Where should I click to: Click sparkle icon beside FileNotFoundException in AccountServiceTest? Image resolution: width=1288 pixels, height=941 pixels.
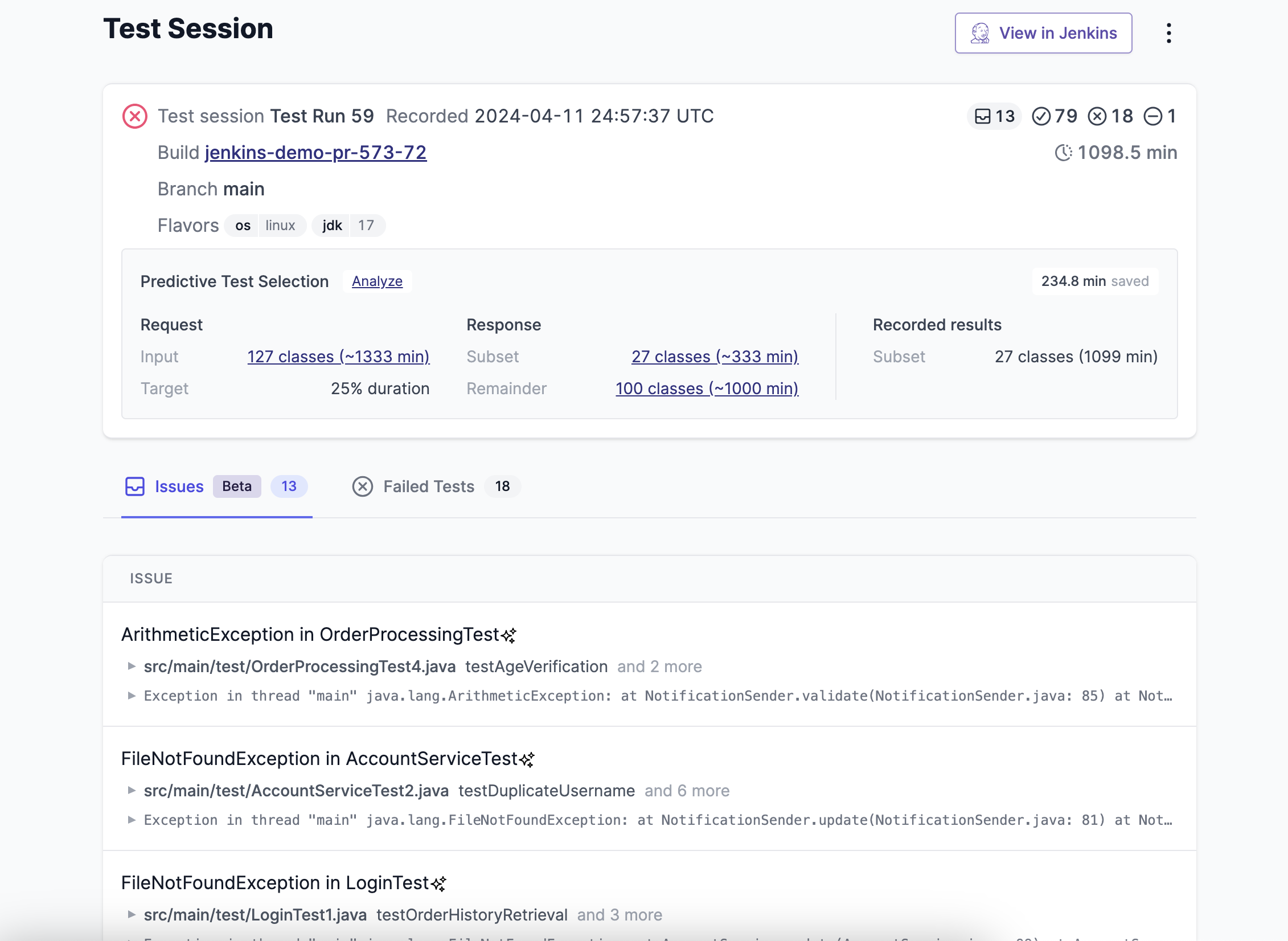(527, 759)
